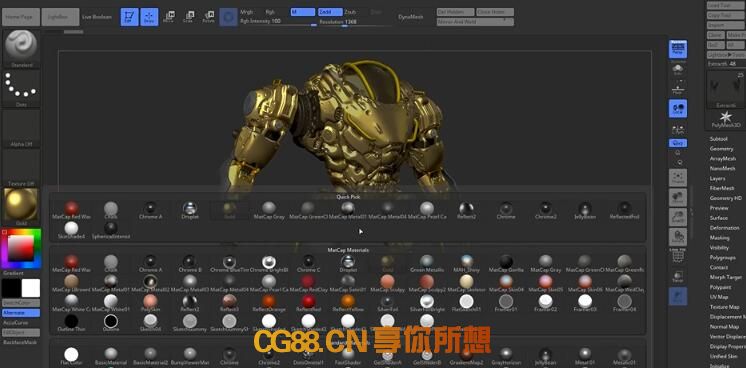Image resolution: width=746 pixels, height=368 pixels.
Task: Click the SwitchColor button
Action: point(21,303)
